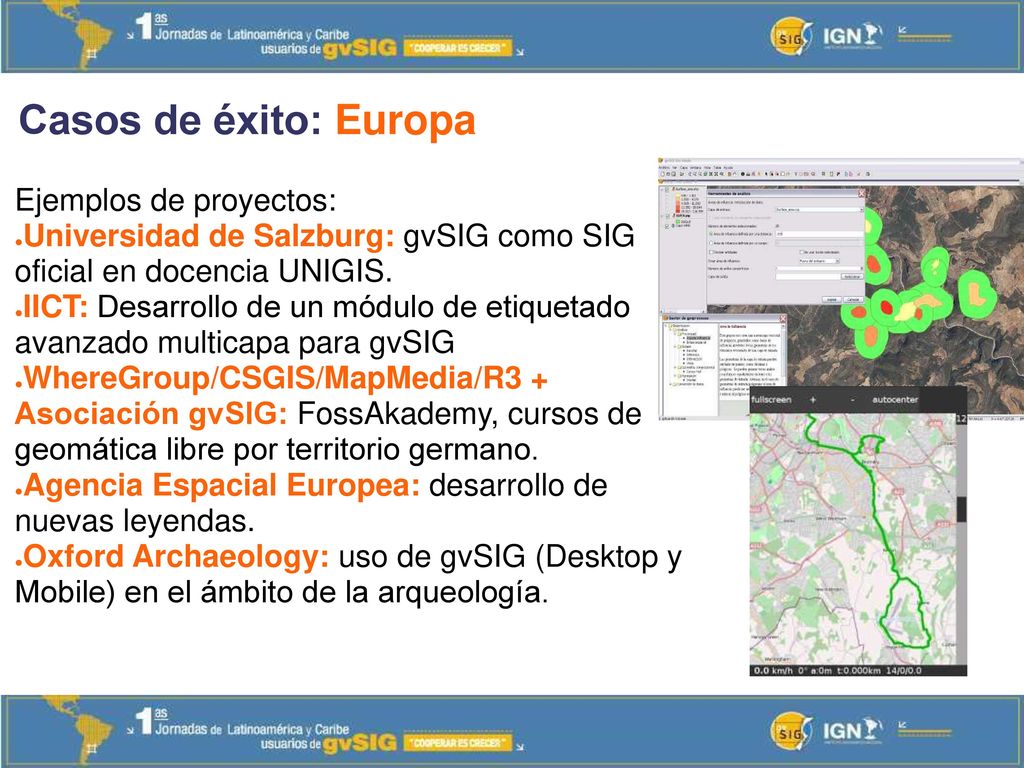Click the Agencia Espacial Europea heading

[222, 485]
